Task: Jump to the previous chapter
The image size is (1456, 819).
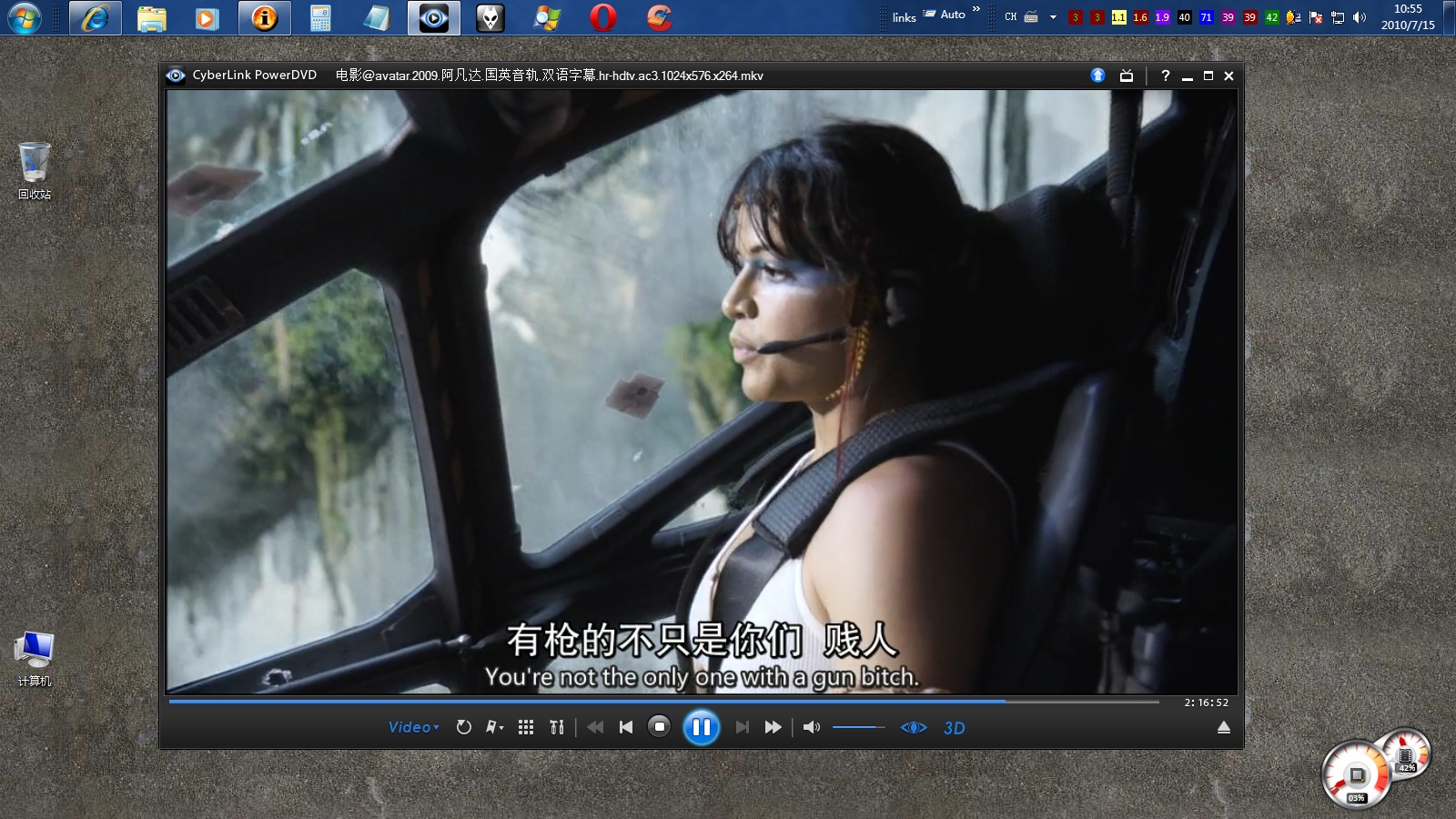Action: (x=626, y=727)
